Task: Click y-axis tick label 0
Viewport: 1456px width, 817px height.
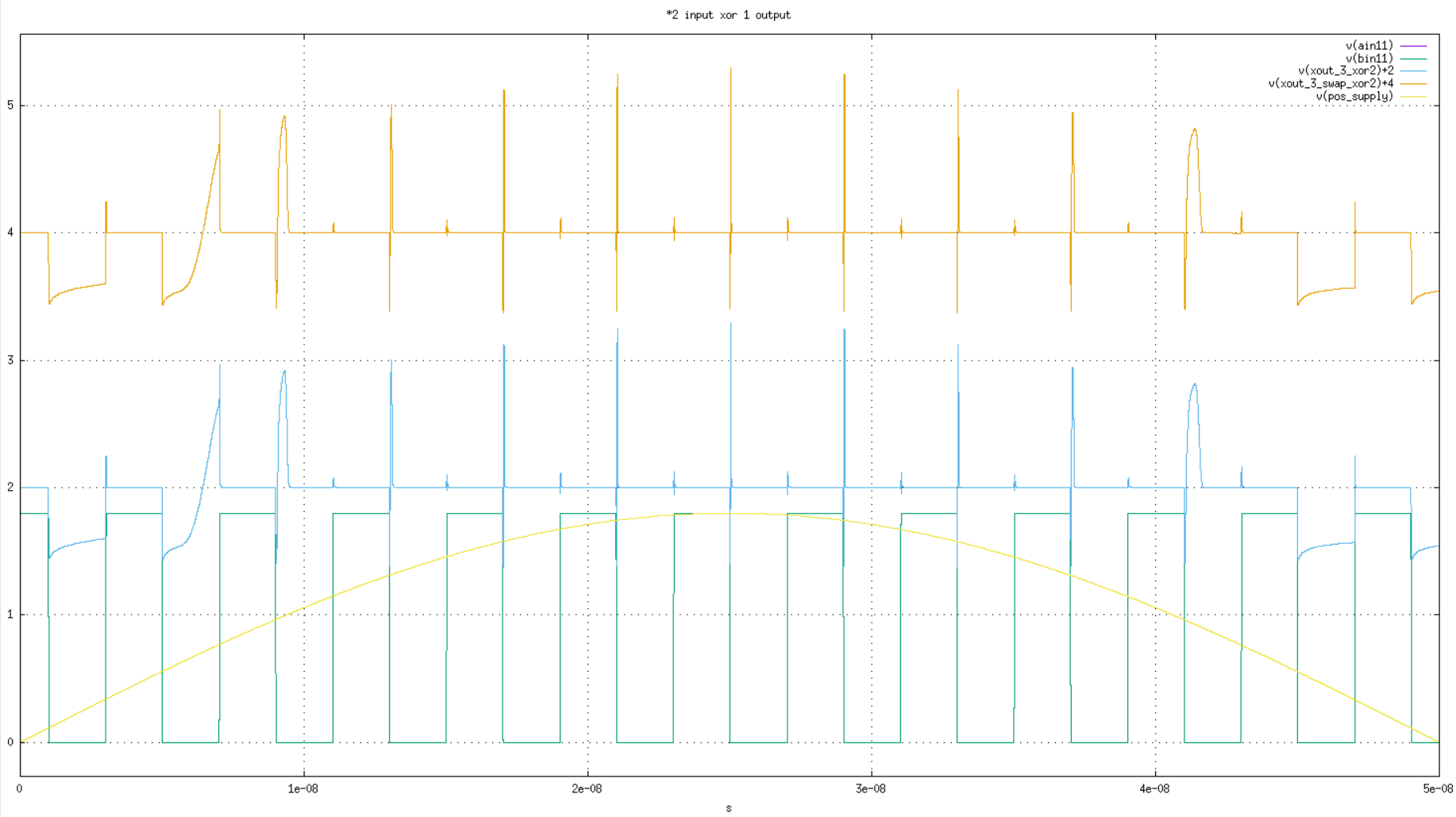Action: (10, 742)
